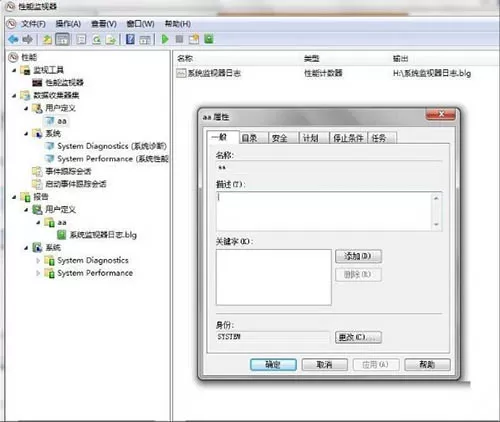Screen dimensions: 500x422
Task: Select 启动事件跟踪会话 in the tree
Action: (x=76, y=184)
